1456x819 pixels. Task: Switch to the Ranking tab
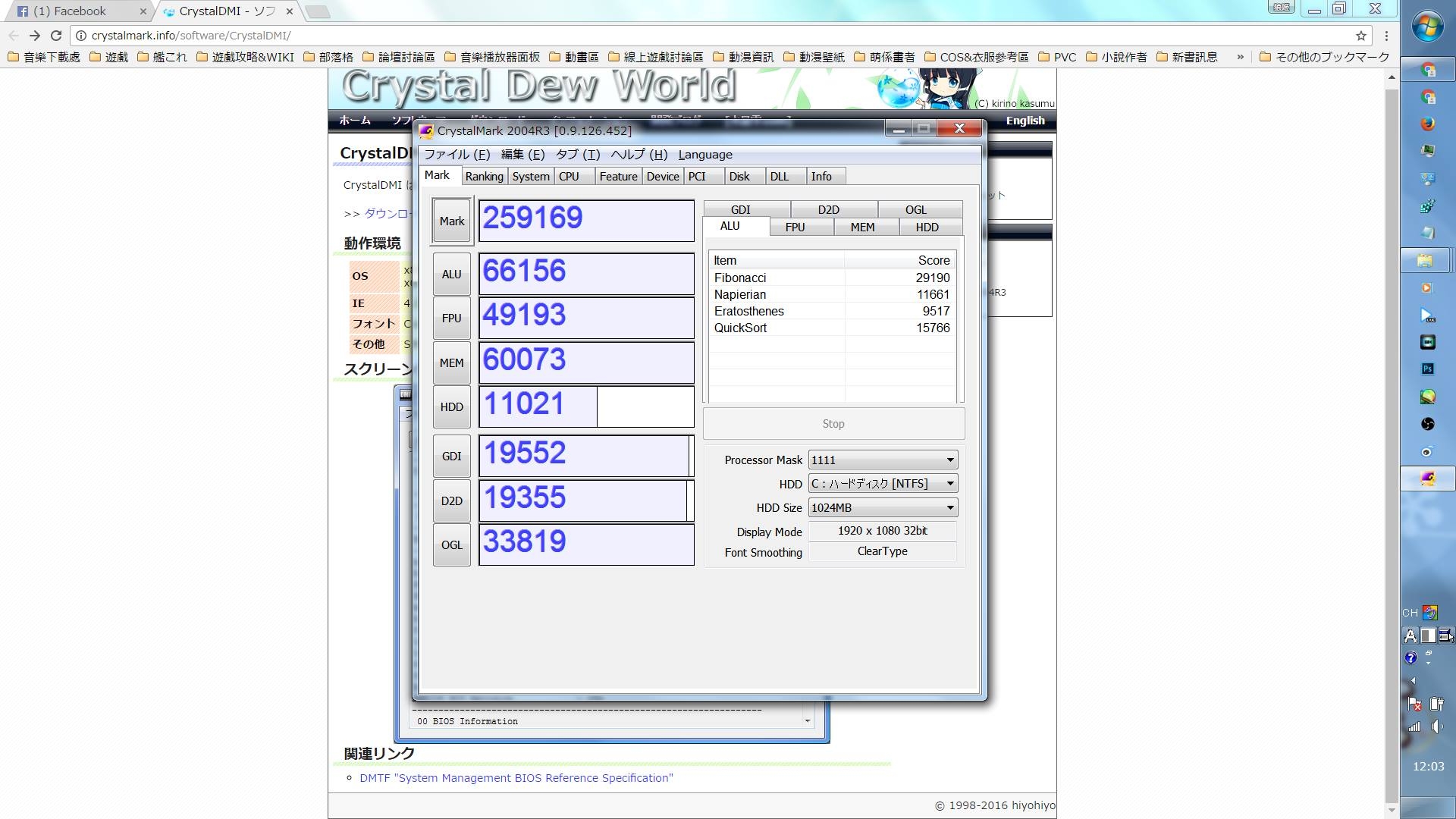485,177
